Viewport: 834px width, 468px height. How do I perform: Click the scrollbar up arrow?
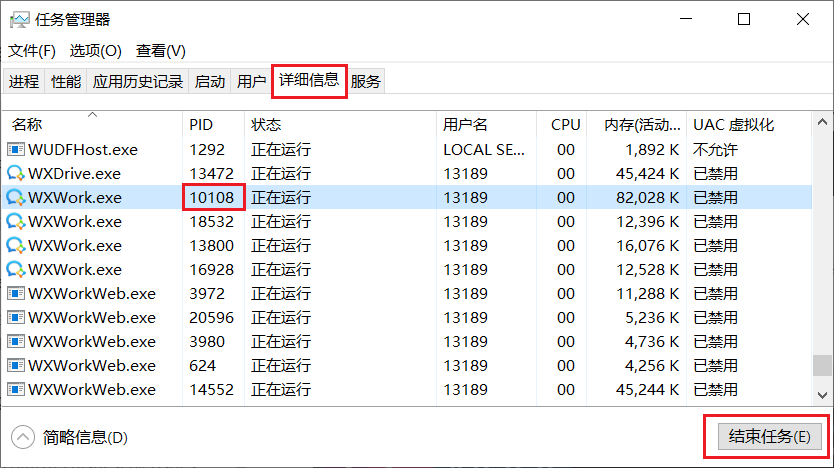pos(822,122)
